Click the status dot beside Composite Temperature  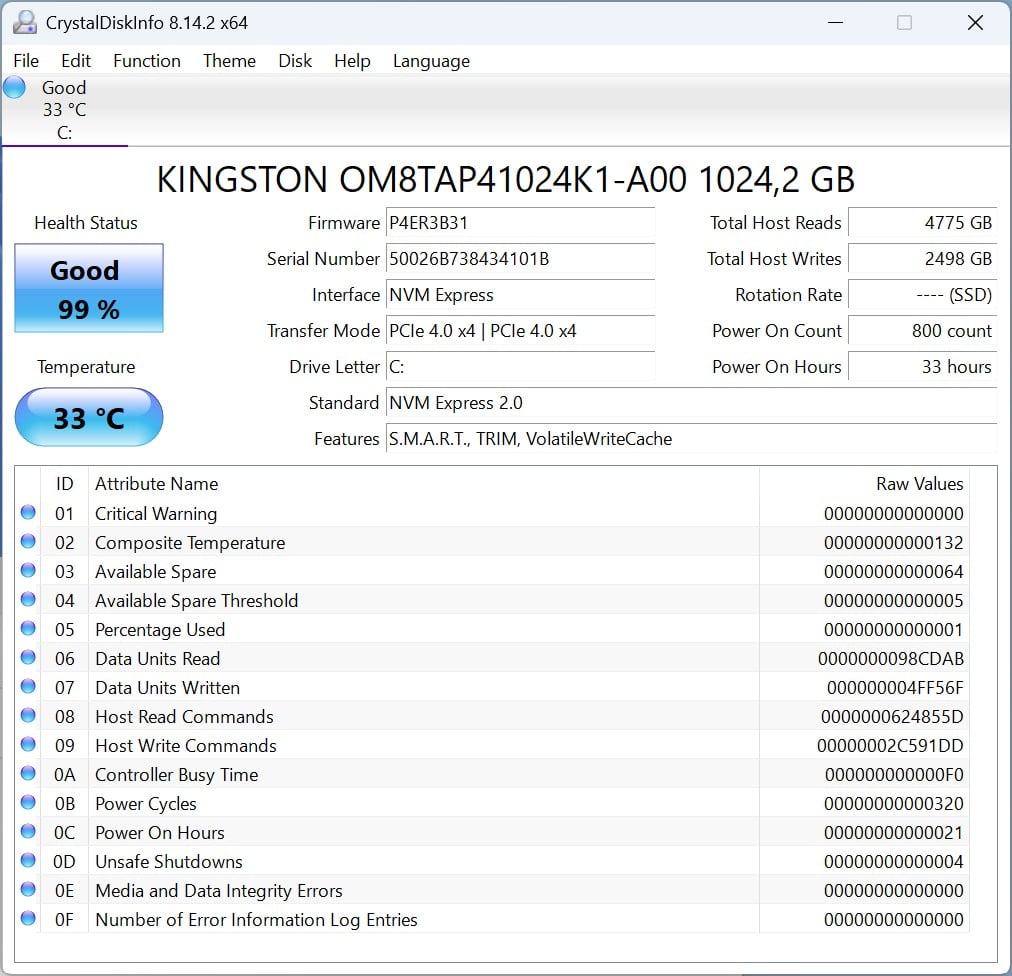[x=28, y=542]
